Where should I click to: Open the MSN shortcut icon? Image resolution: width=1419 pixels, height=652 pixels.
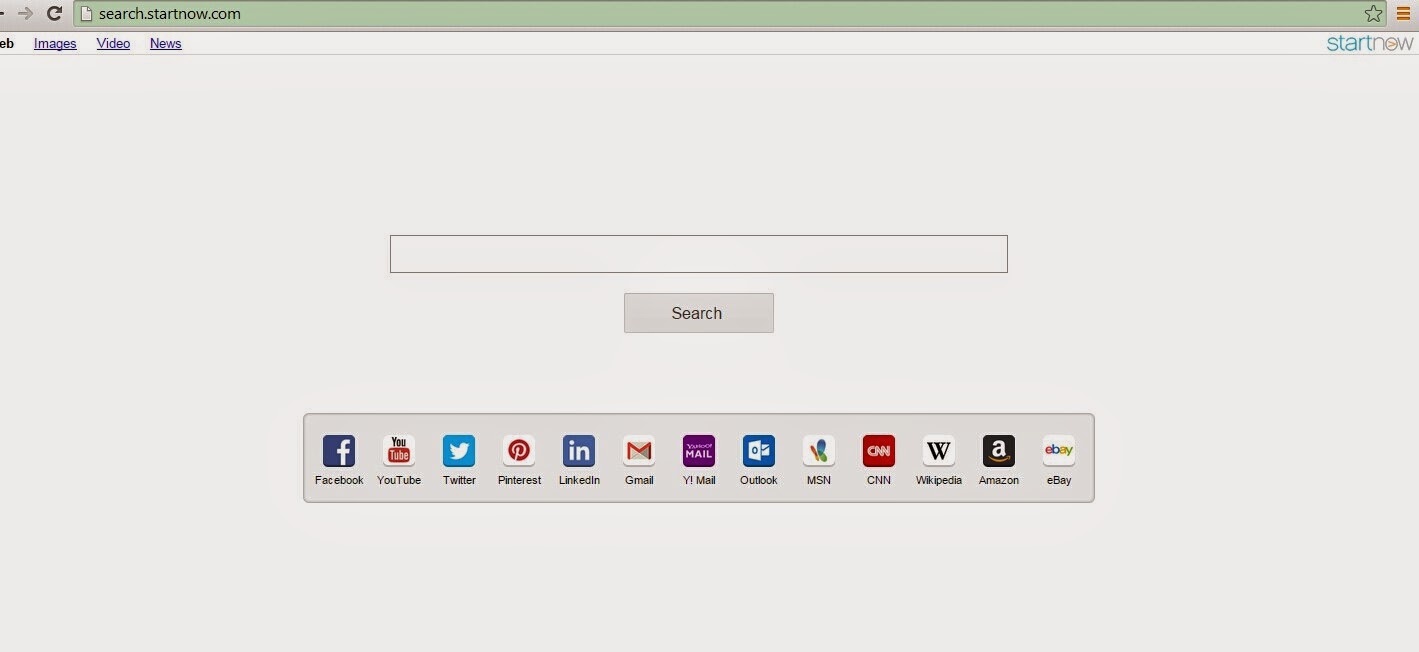pos(819,451)
